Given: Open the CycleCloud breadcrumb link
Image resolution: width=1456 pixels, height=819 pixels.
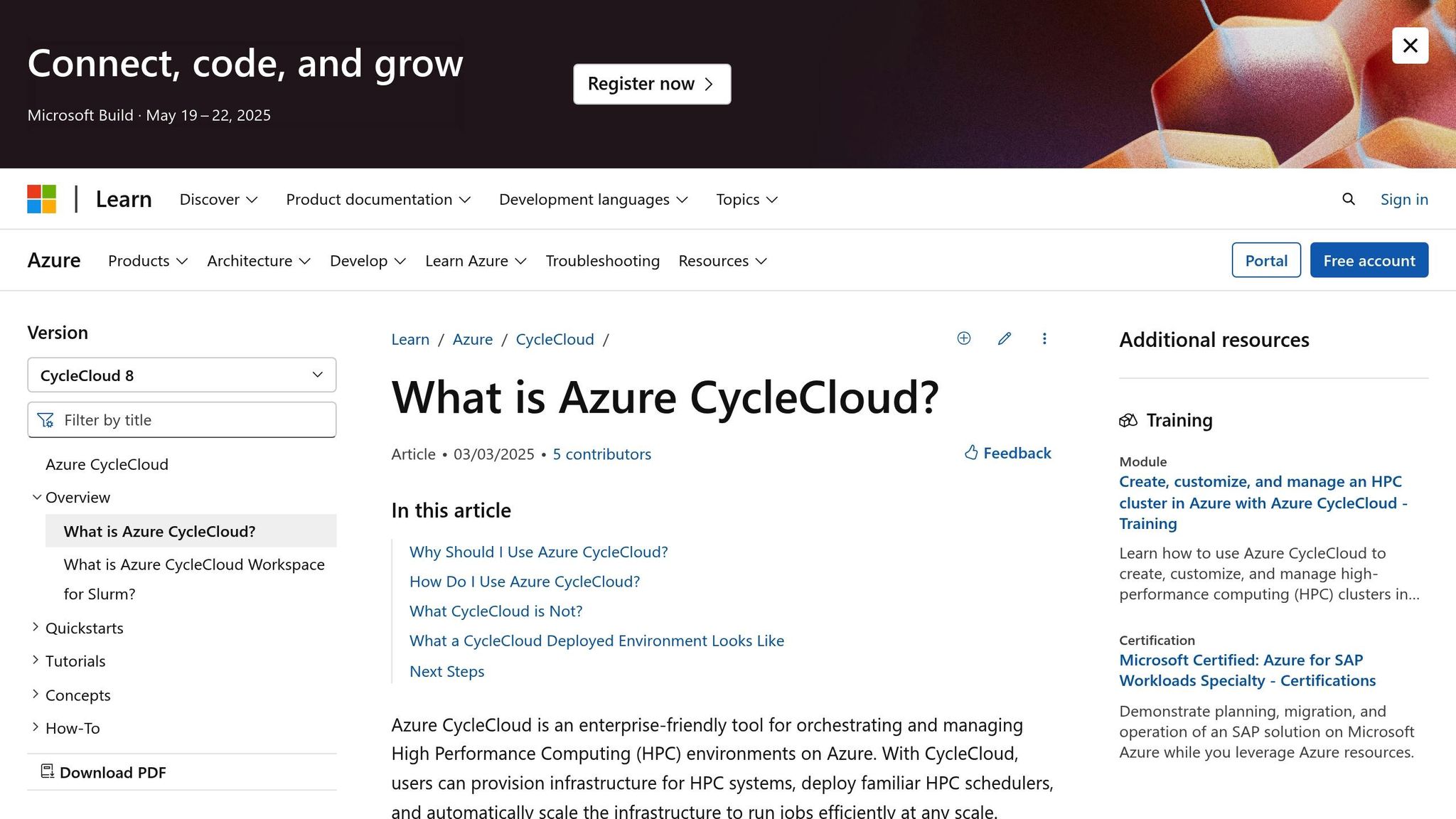Looking at the screenshot, I should (555, 339).
